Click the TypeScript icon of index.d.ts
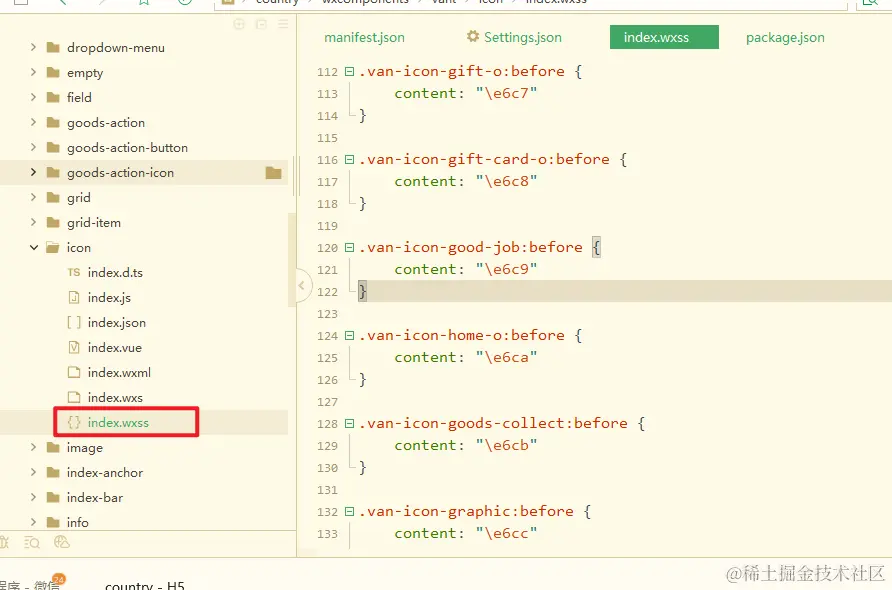 click(x=74, y=273)
